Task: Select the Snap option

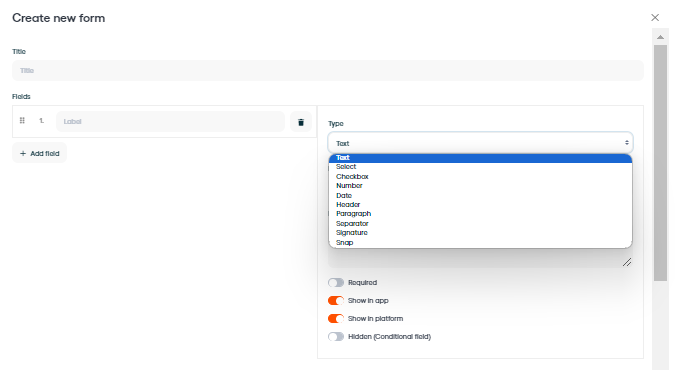Action: click(x=480, y=243)
